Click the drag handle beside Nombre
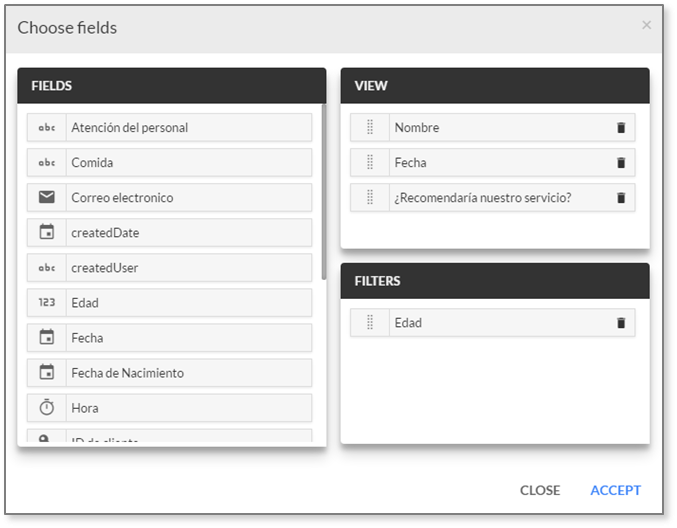The width and height of the screenshot is (677, 528). (x=370, y=127)
